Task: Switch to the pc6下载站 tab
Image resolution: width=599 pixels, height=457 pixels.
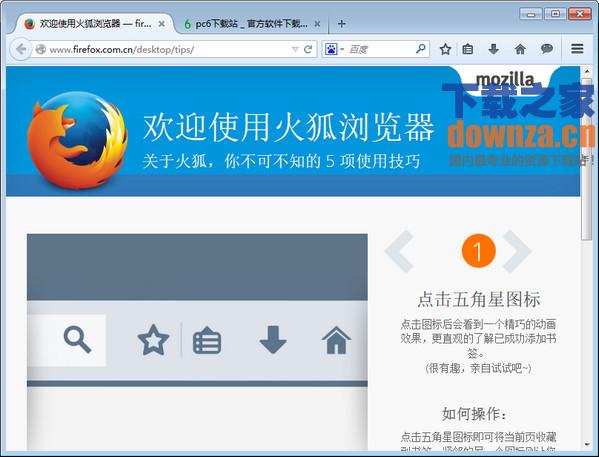Action: point(251,24)
